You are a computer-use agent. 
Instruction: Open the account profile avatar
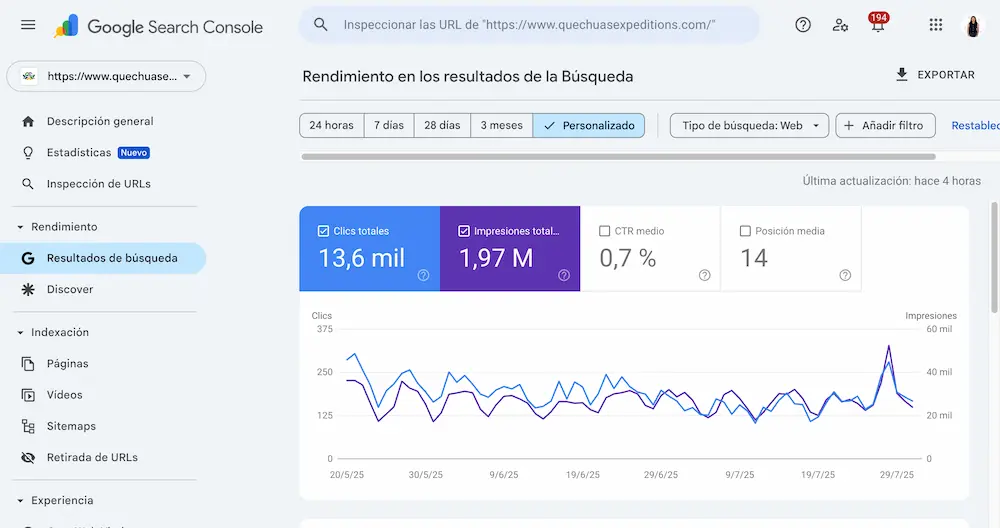click(973, 26)
